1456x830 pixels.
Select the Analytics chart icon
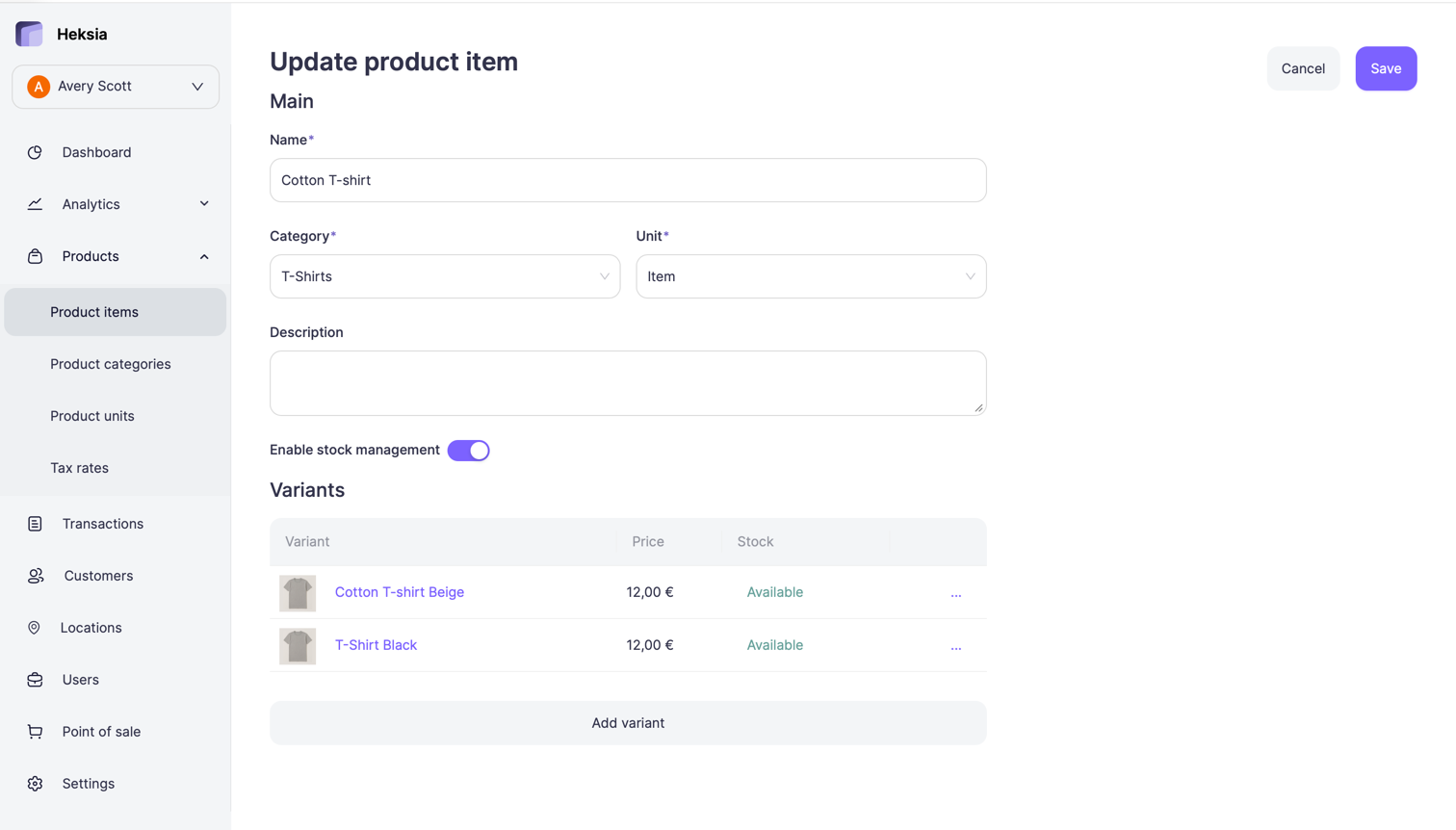click(35, 204)
